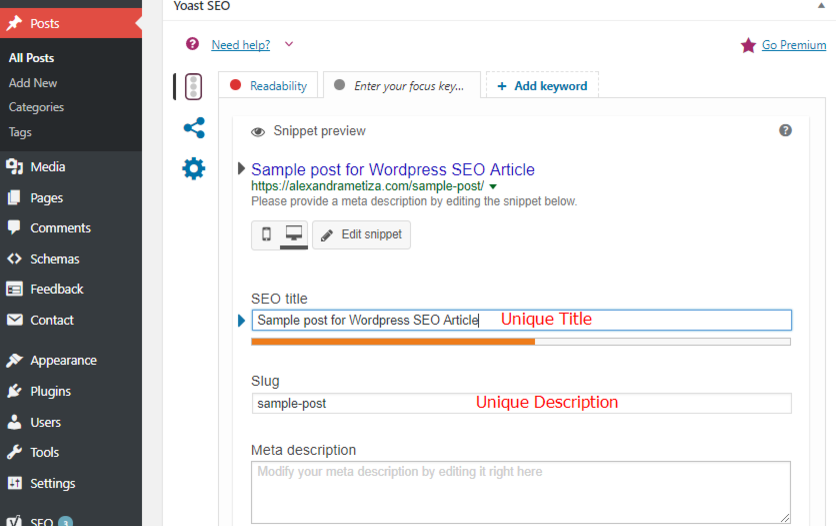Expand the Need help chevron
The image size is (836, 526).
(x=289, y=44)
